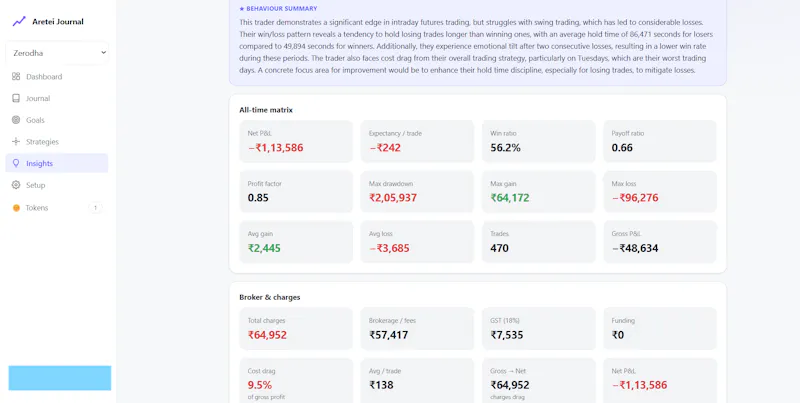Click the Tokens count badge
800x403 pixels.
click(95, 208)
